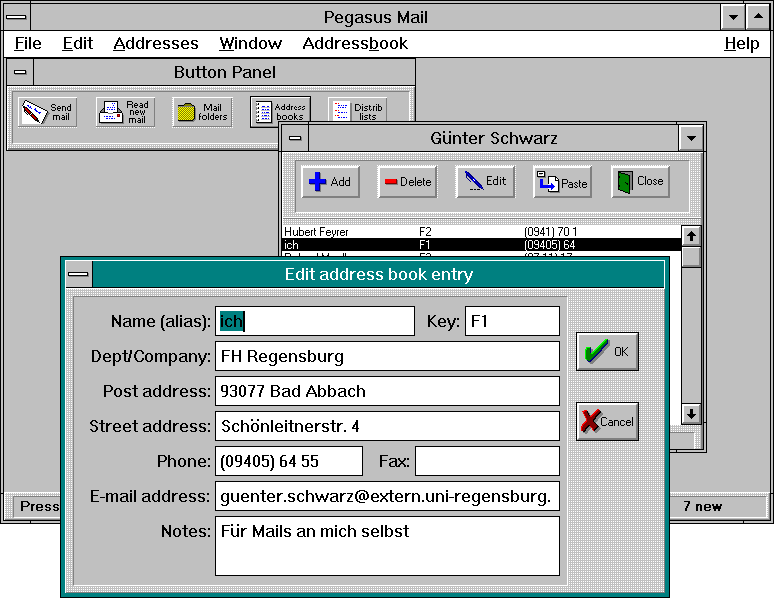Click the Post address field

point(387,391)
